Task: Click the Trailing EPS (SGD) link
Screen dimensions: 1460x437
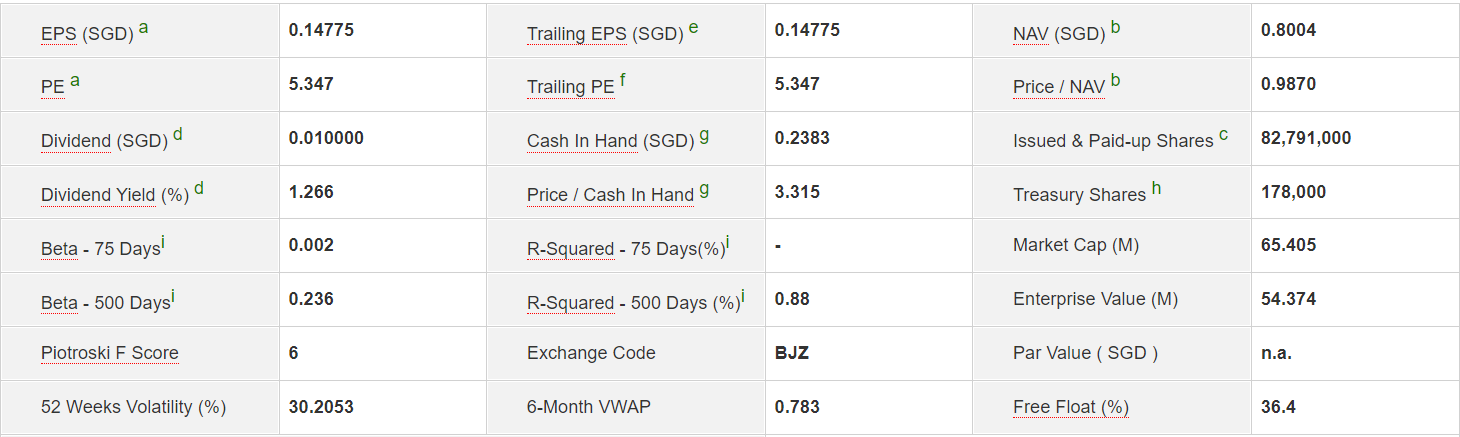Action: click(577, 34)
